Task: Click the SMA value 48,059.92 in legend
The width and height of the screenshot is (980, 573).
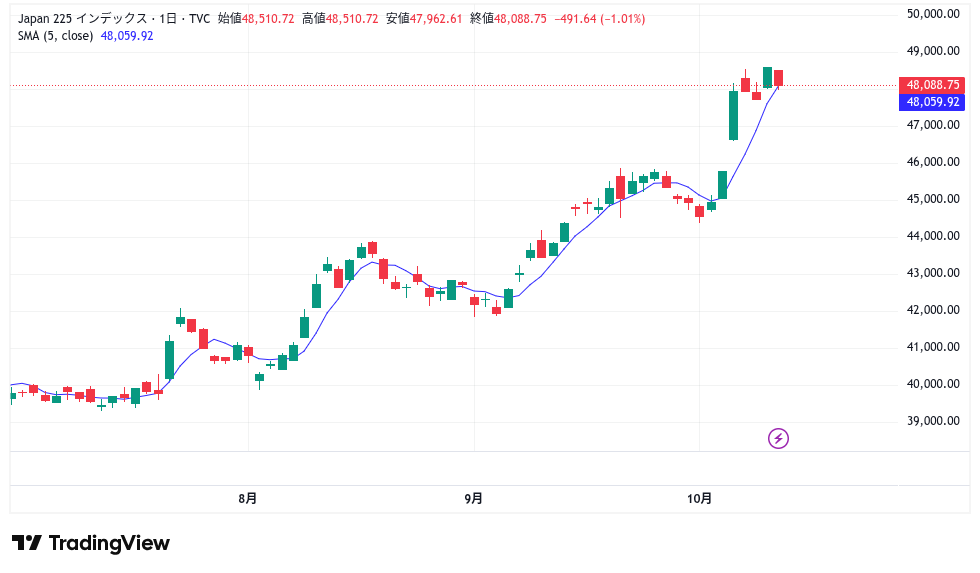Action: pyautogui.click(x=127, y=36)
